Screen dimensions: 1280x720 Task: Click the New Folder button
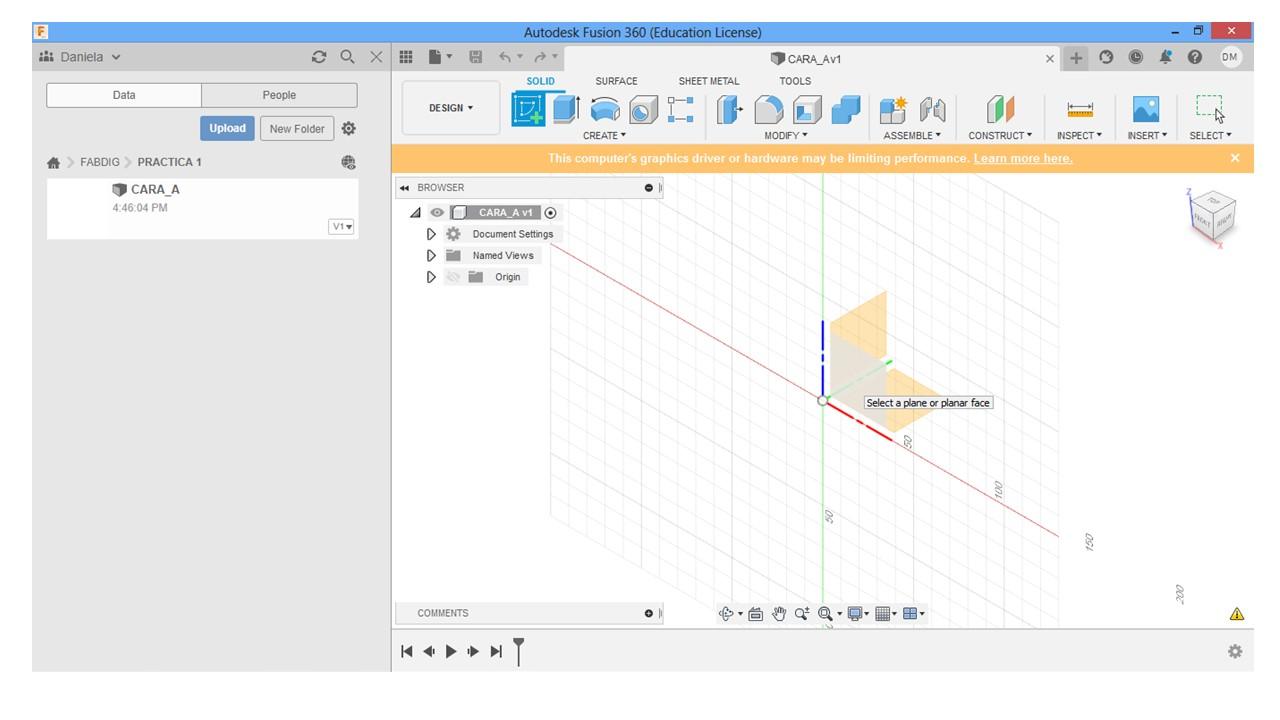[297, 128]
